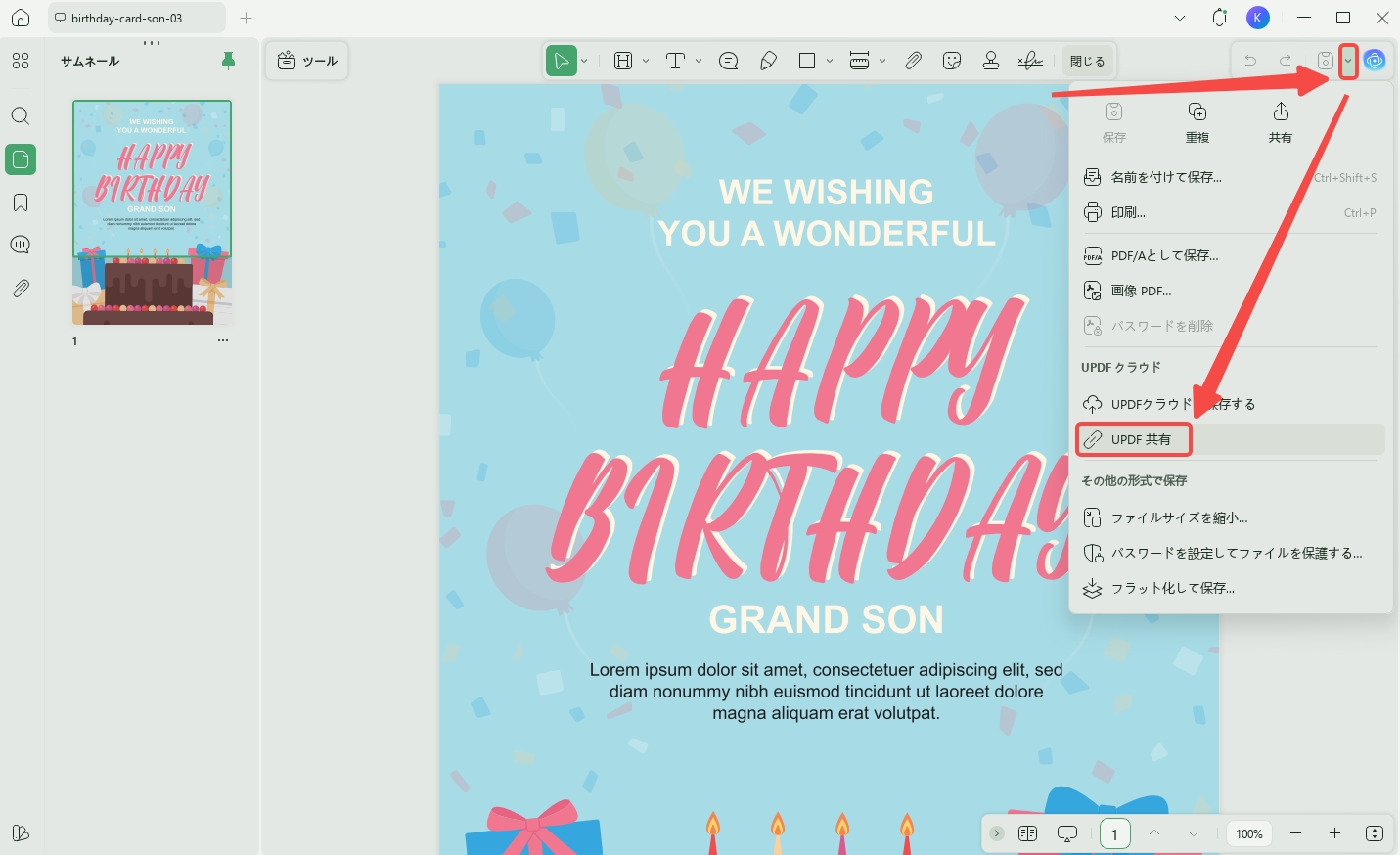Viewport: 1400px width, 855px height.
Task: Zoom in with plus button
Action: [x=1334, y=833]
